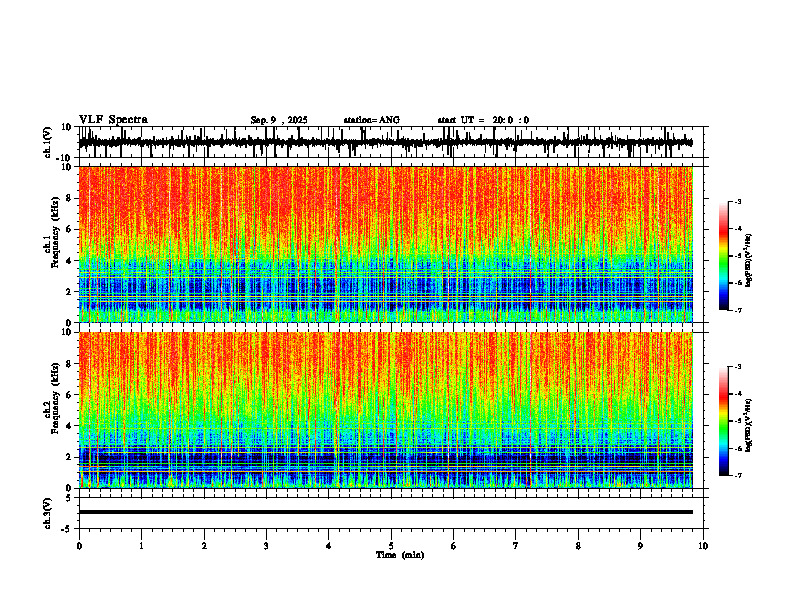
Task: Click the ch.2 colorbar log(PSD) unit label
Action: pyautogui.click(x=749, y=426)
